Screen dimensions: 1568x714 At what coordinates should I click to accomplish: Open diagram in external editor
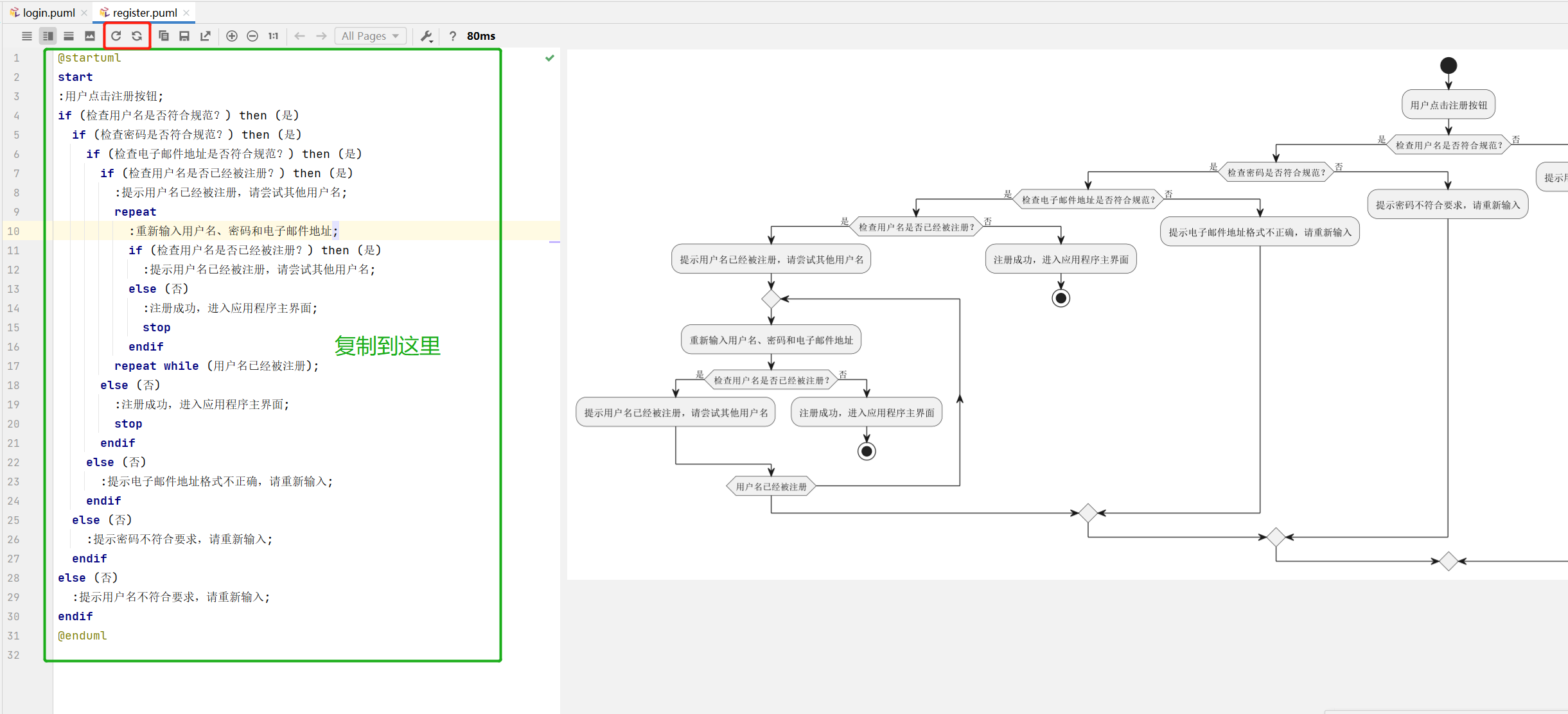(x=206, y=36)
